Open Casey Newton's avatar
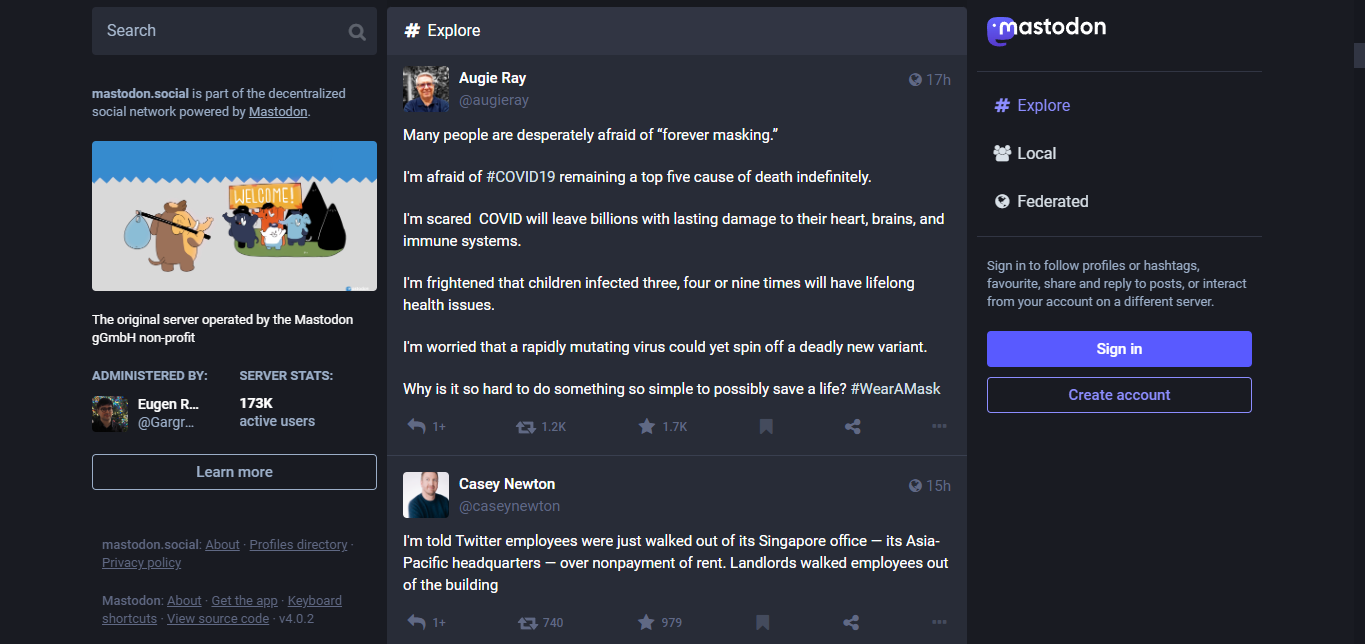Viewport: 1365px width, 644px height. tap(426, 495)
